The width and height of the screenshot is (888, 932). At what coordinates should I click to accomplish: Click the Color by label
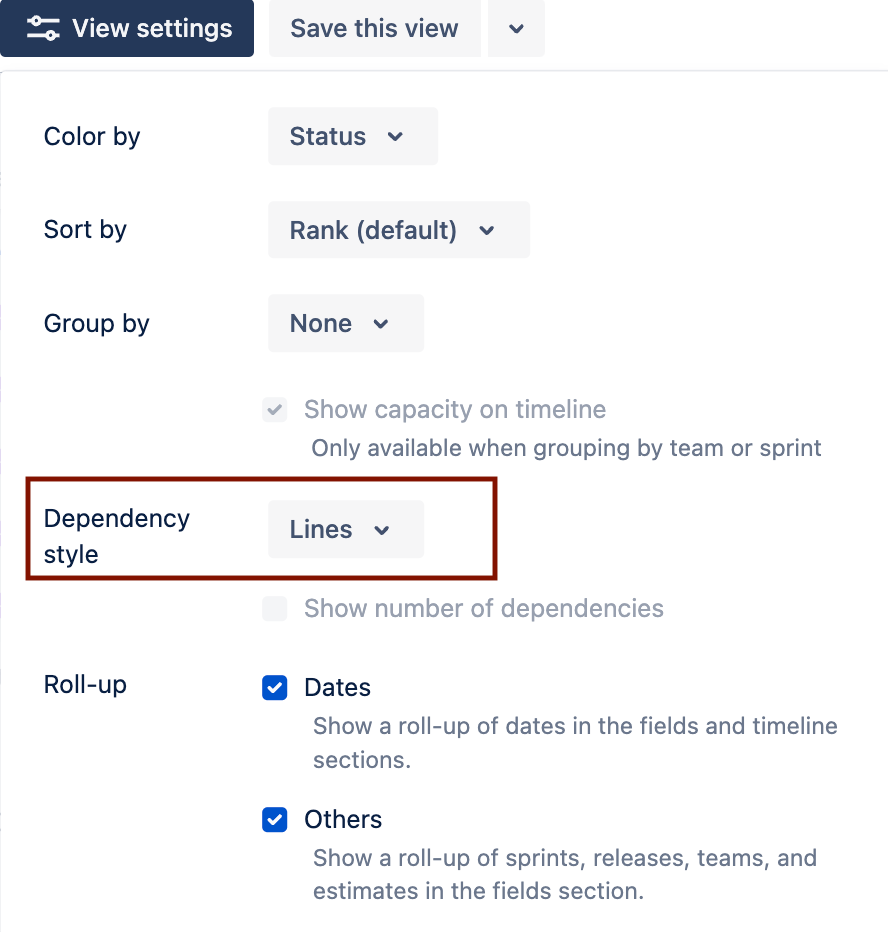[x=92, y=137]
